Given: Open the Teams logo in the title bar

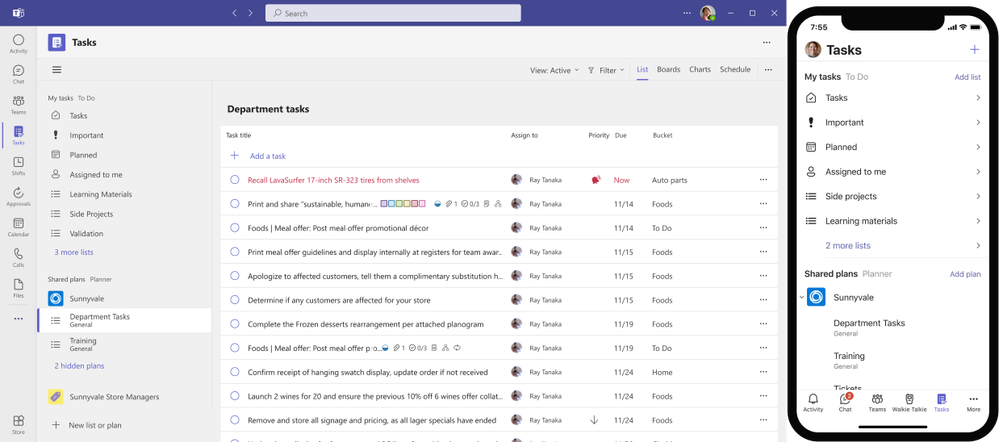Looking at the screenshot, I should point(18,13).
